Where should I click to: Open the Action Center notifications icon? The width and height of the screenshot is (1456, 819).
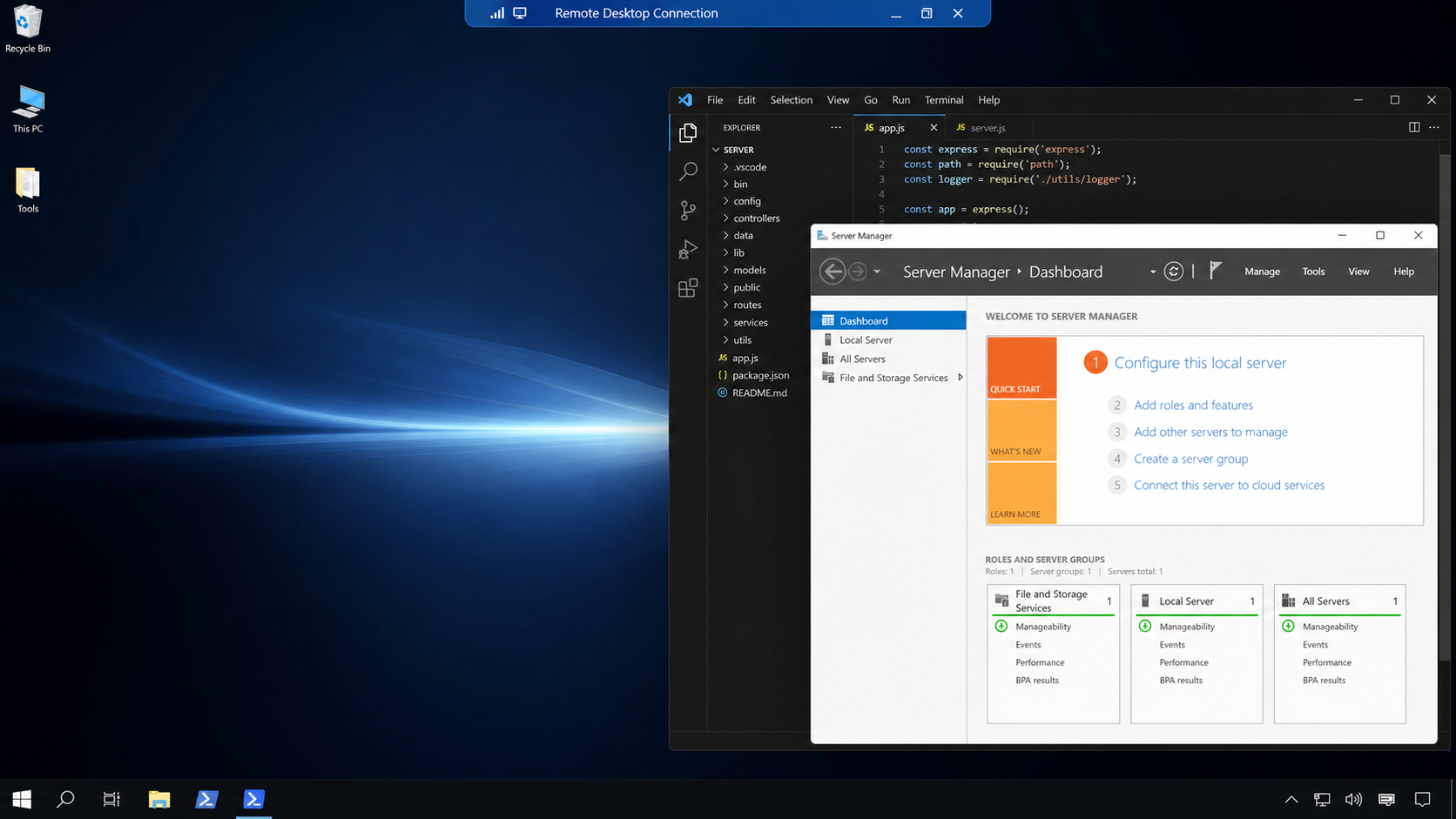1423,799
